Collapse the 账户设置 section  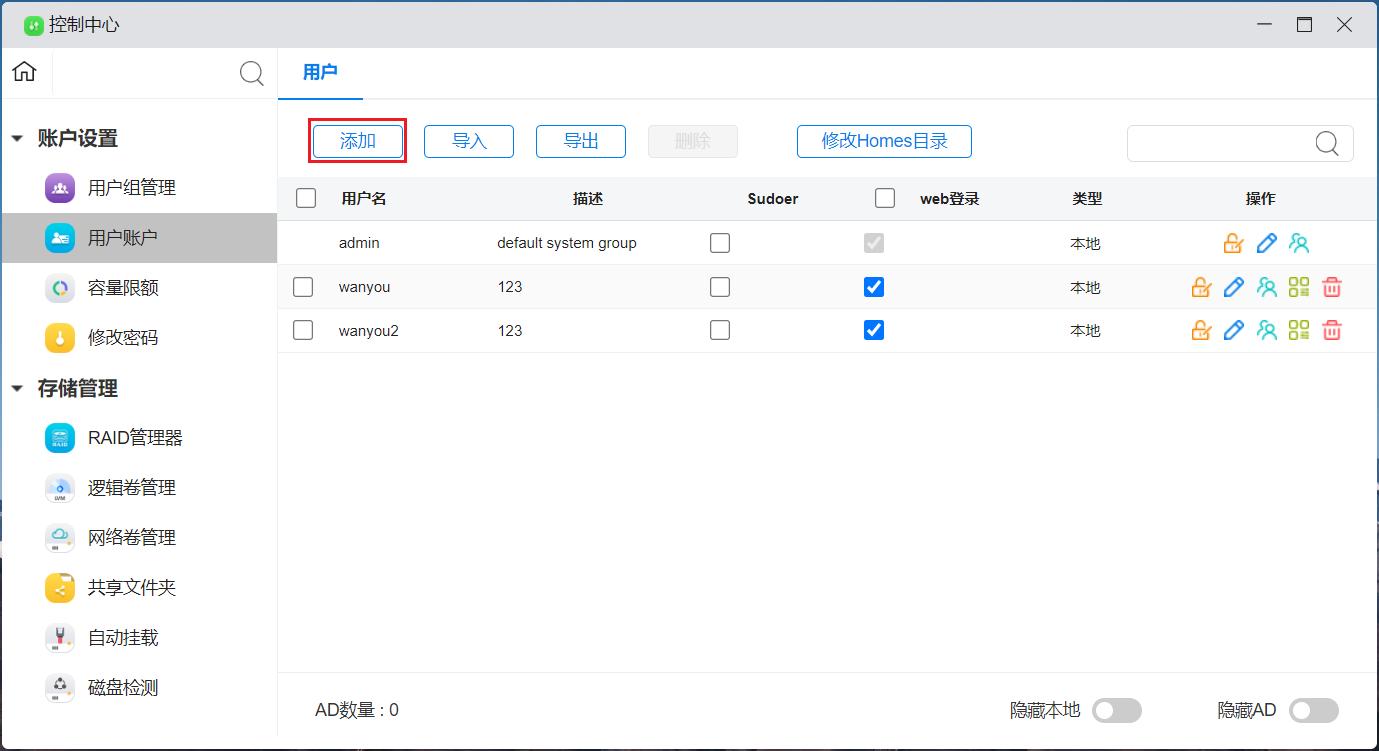click(17, 139)
